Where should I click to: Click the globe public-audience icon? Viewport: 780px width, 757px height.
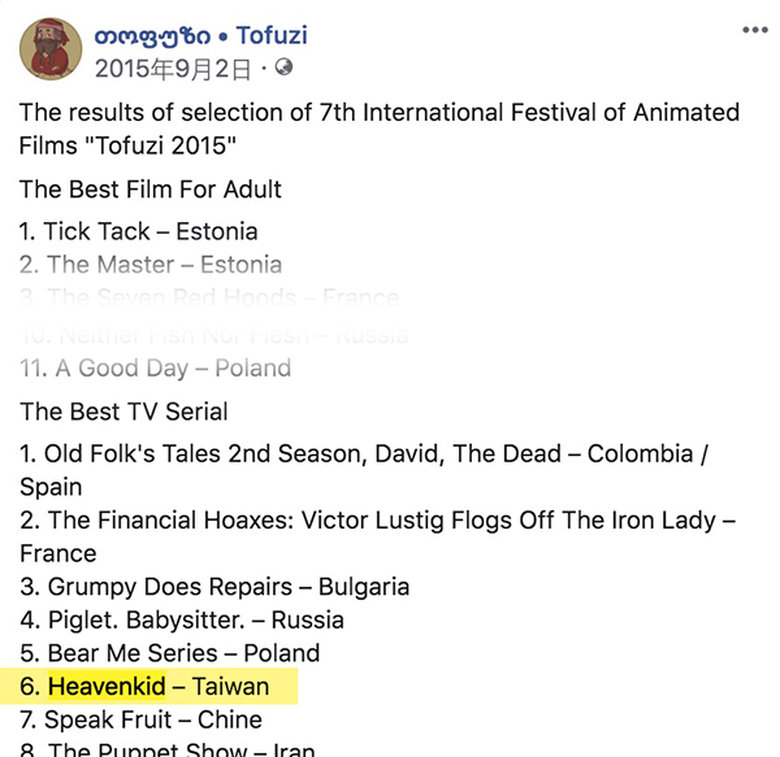coord(285,68)
